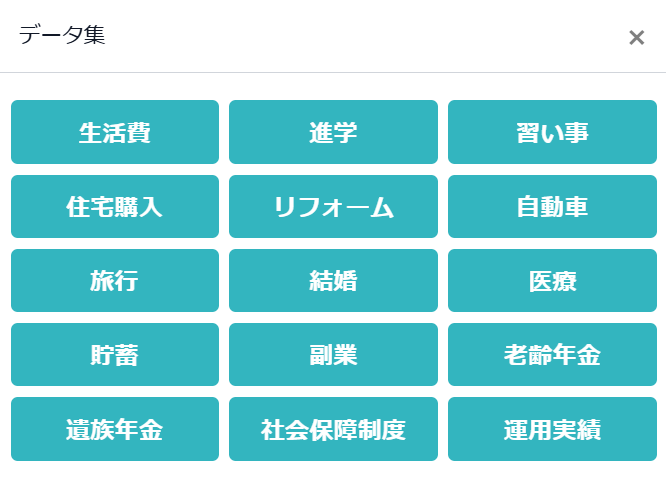Click the 結婚 button
The image size is (666, 486).
click(x=333, y=281)
